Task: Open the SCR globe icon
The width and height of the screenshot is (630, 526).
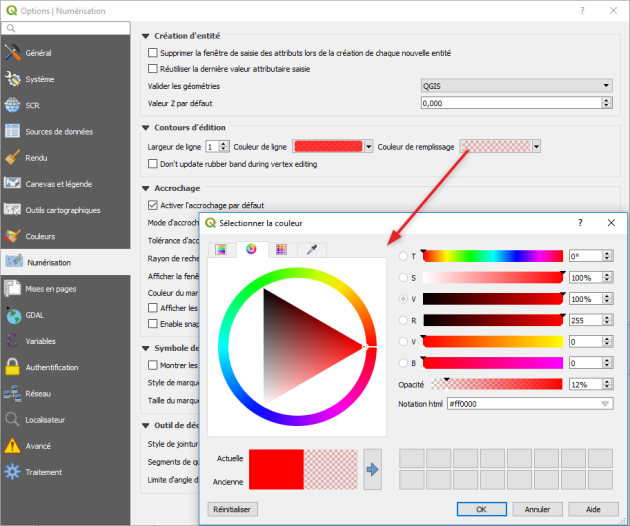Action: (x=12, y=105)
